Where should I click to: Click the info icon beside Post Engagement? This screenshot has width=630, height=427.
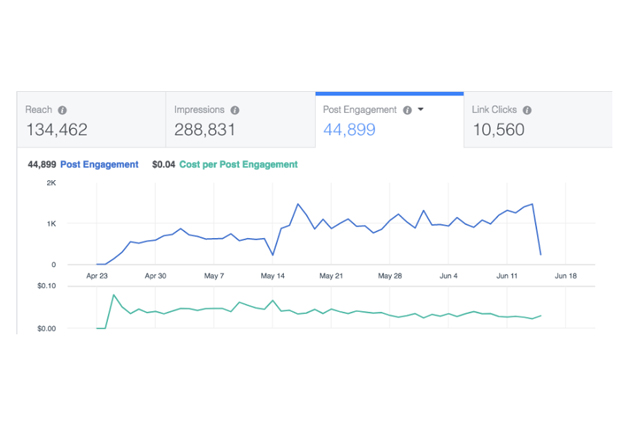[x=407, y=110]
